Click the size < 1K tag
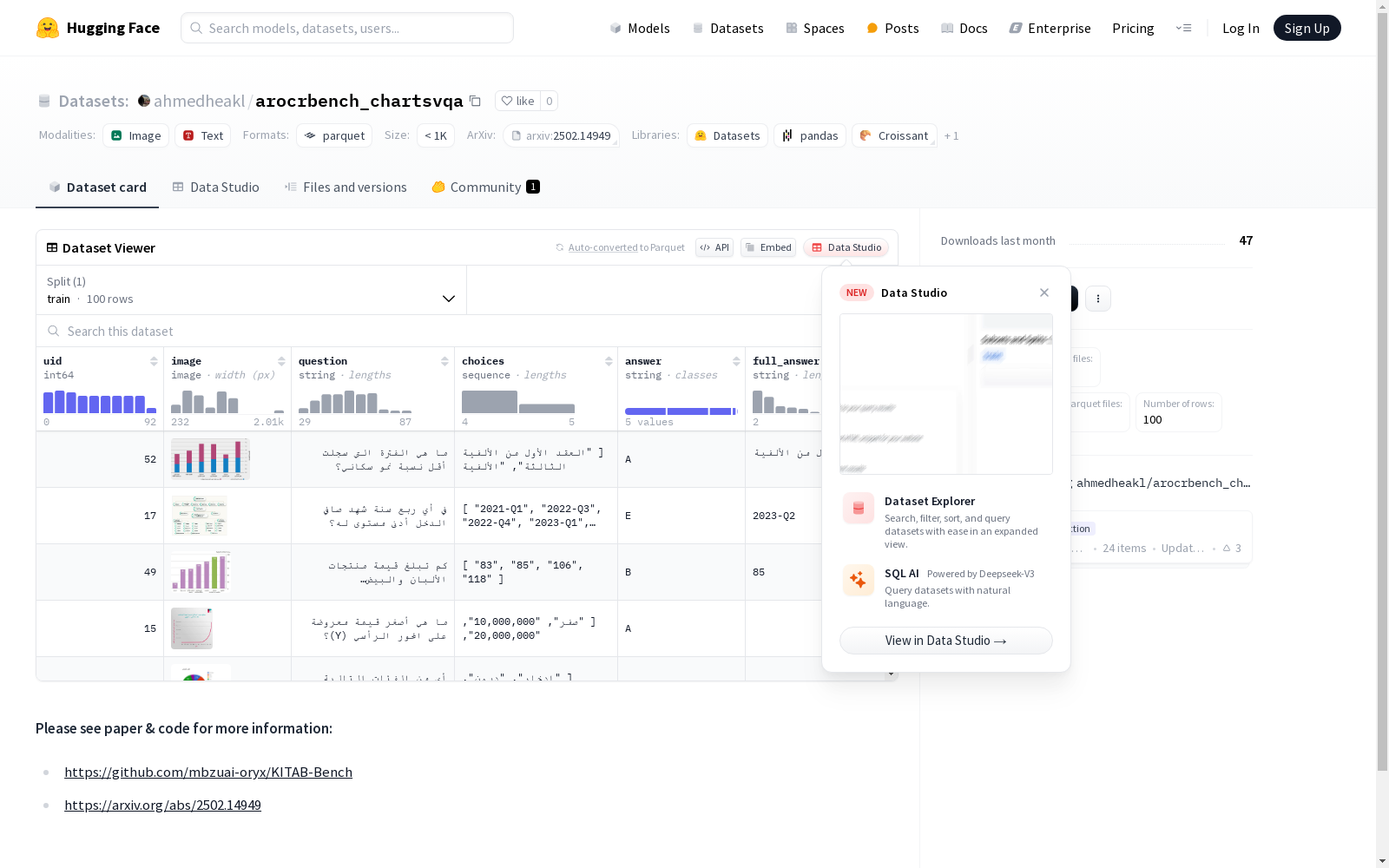The height and width of the screenshot is (868, 1389). pyautogui.click(x=436, y=135)
